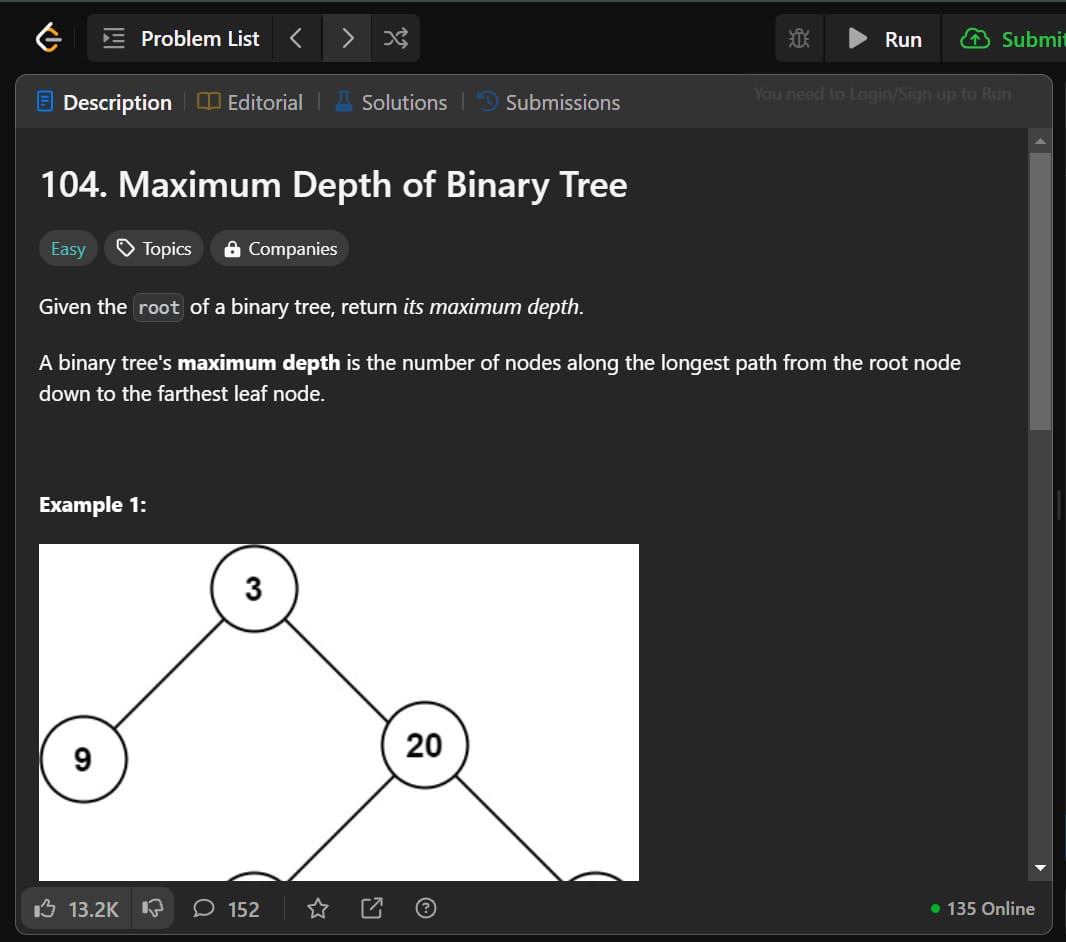1066x942 pixels.
Task: Star this problem as favorite
Action: click(317, 909)
